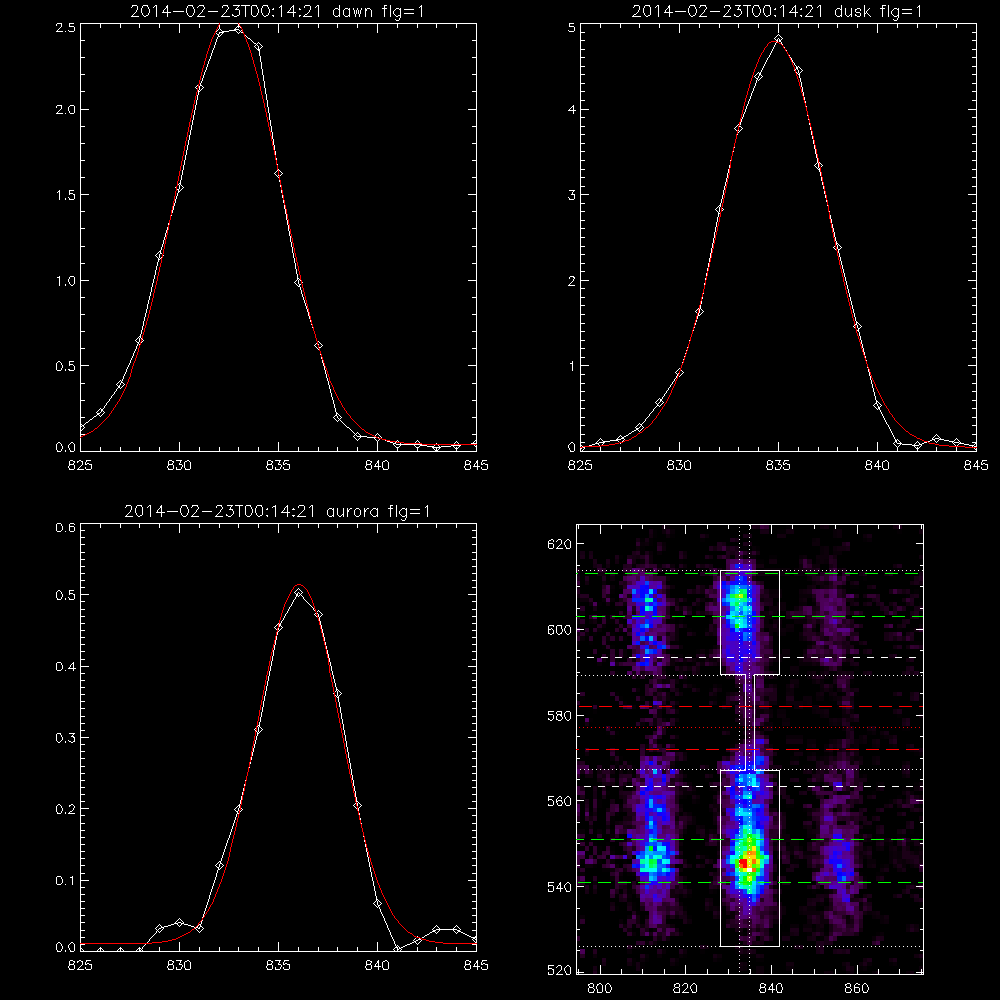Viewport: 1000px width, 1000px height.
Task: Click the dawn plot title text
Action: [277, 11]
